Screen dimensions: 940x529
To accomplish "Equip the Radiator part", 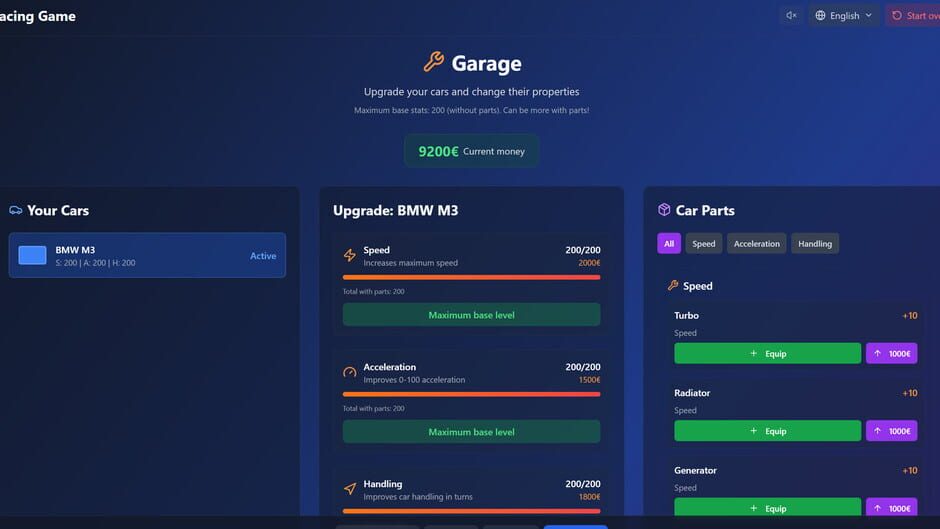I will point(767,431).
